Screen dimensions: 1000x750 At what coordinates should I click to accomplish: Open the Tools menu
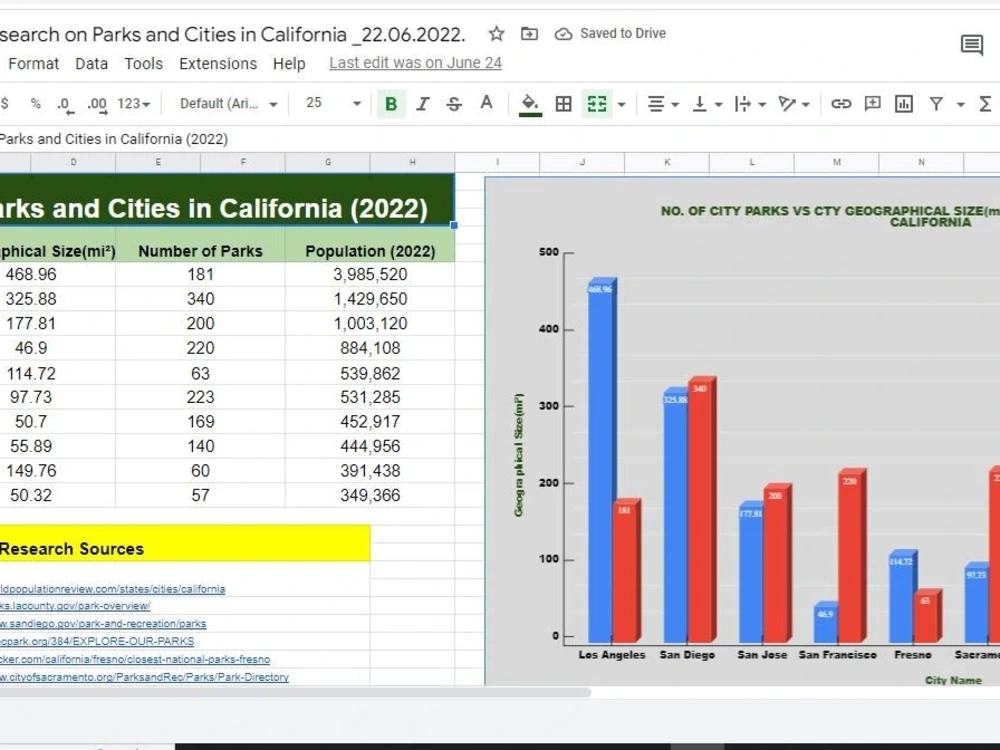pos(143,64)
